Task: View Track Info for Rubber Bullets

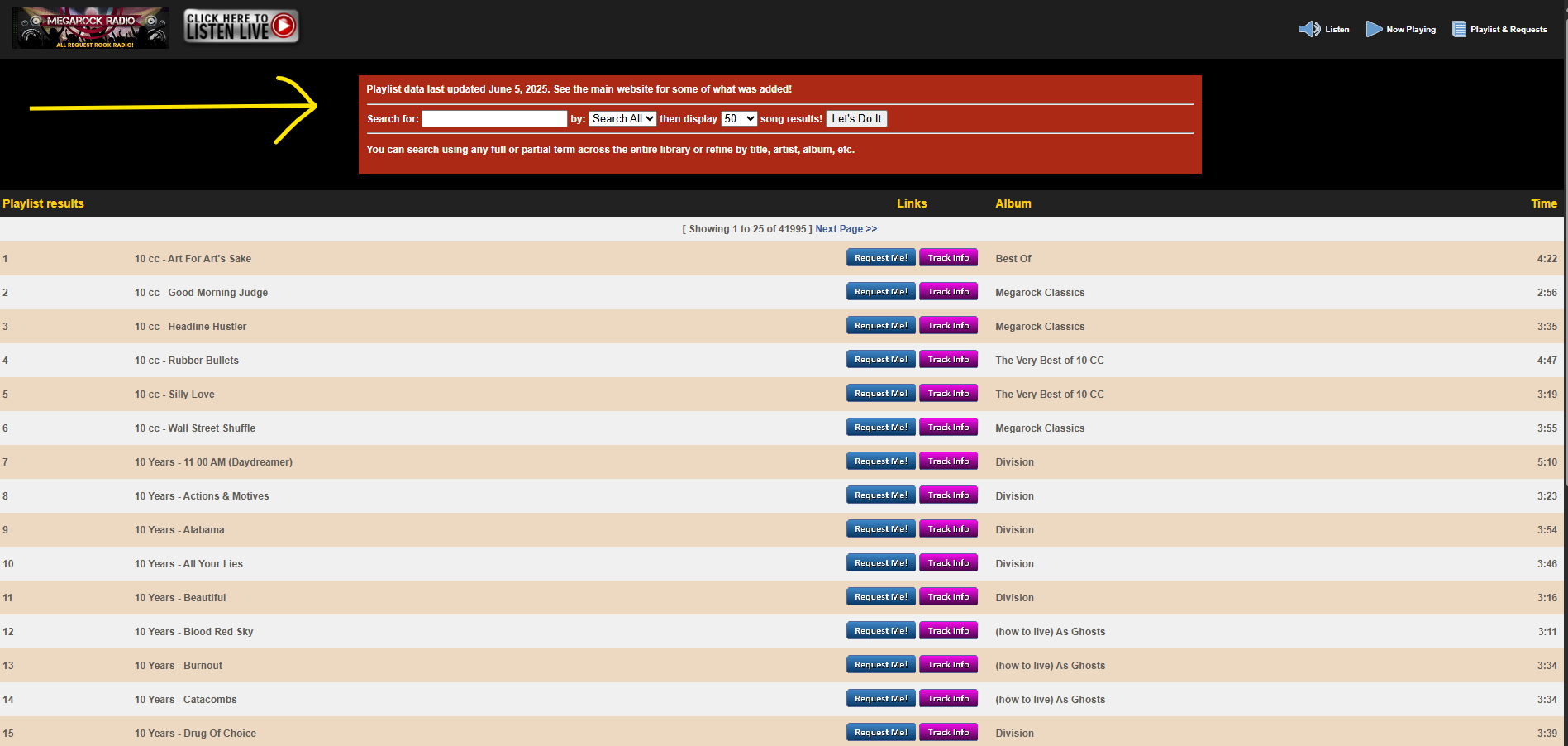Action: tap(948, 360)
